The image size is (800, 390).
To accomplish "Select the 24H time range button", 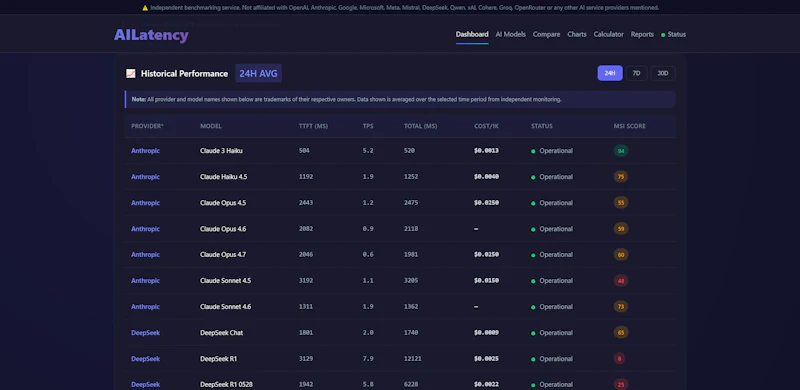I will 610,73.
